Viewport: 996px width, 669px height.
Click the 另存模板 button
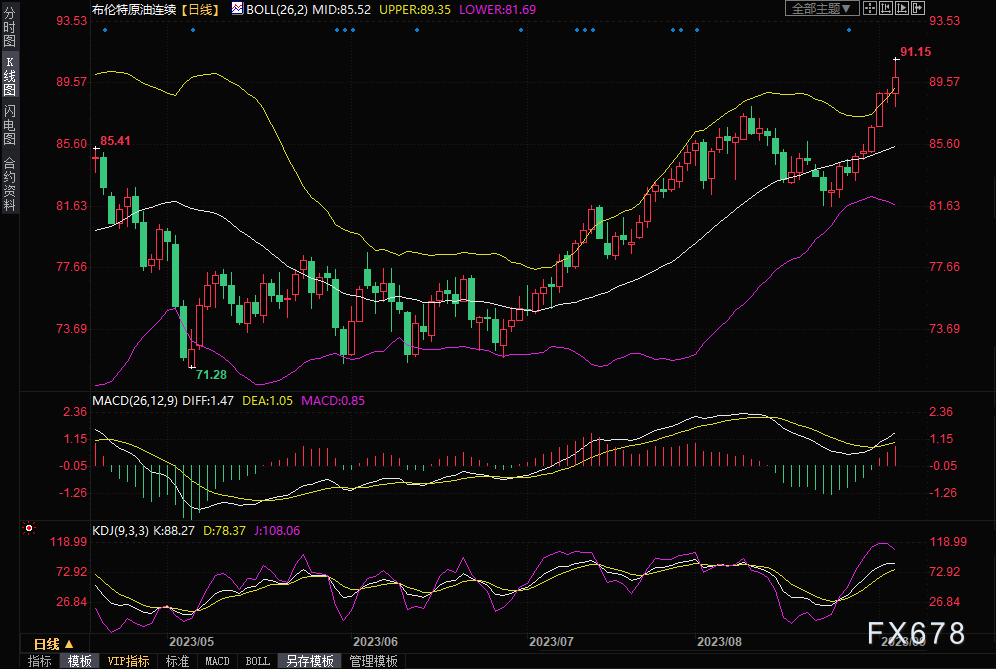[x=310, y=661]
